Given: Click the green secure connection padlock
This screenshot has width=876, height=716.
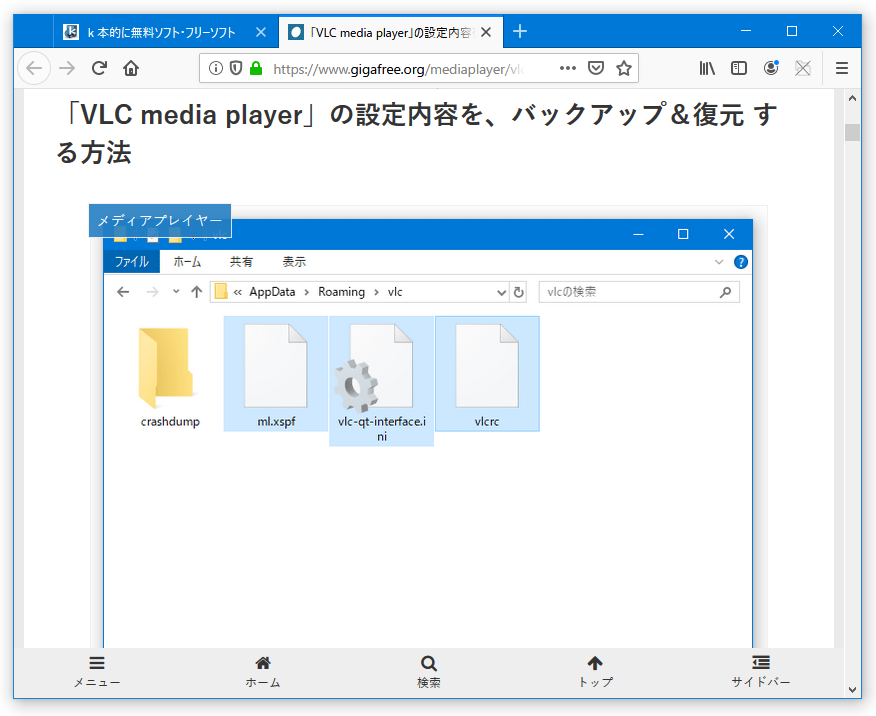Looking at the screenshot, I should pyautogui.click(x=256, y=68).
